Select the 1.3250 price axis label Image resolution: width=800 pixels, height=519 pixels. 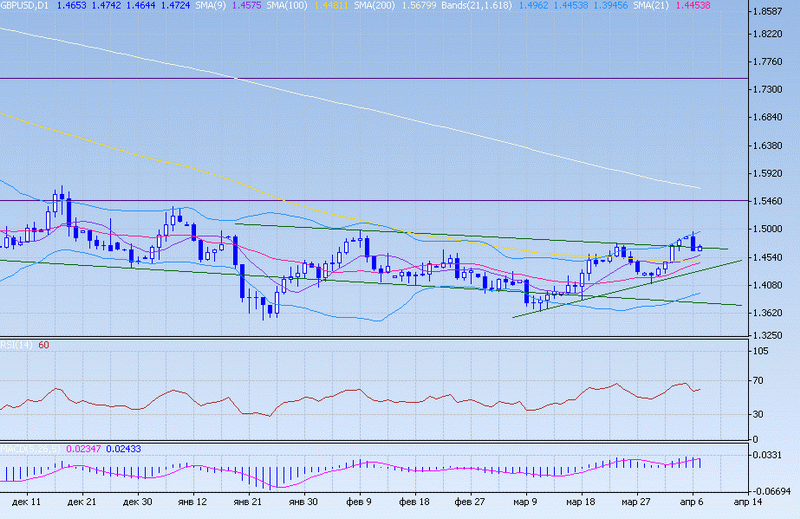pos(772,336)
